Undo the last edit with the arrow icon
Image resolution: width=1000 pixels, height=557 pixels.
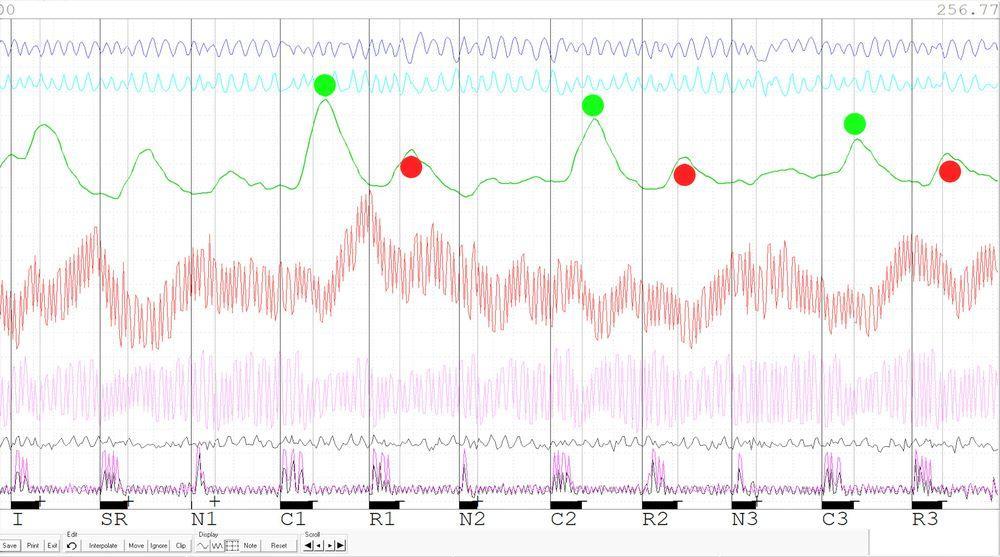(72, 546)
